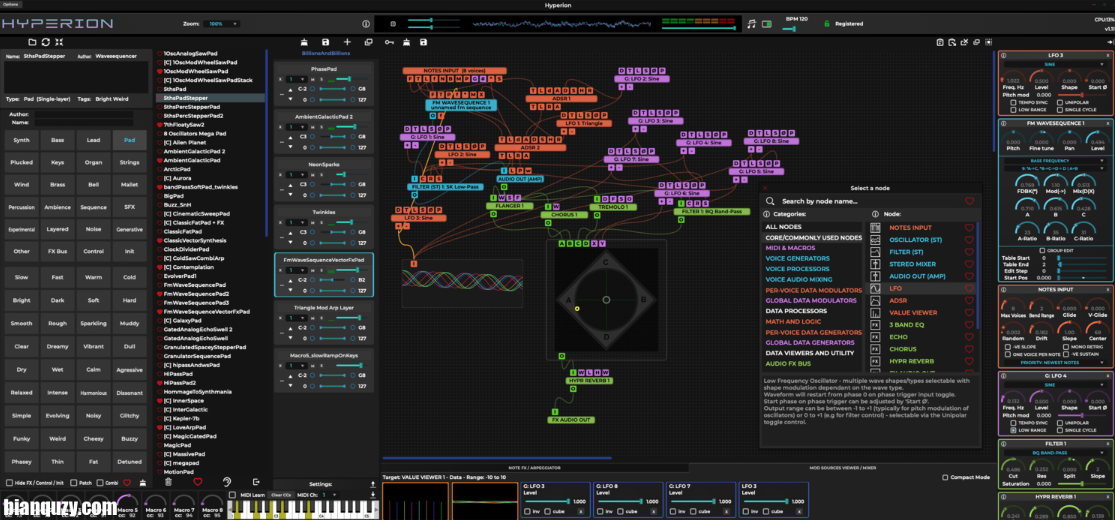
Task: Toggle the green switch next to BPM
Action: click(x=767, y=23)
